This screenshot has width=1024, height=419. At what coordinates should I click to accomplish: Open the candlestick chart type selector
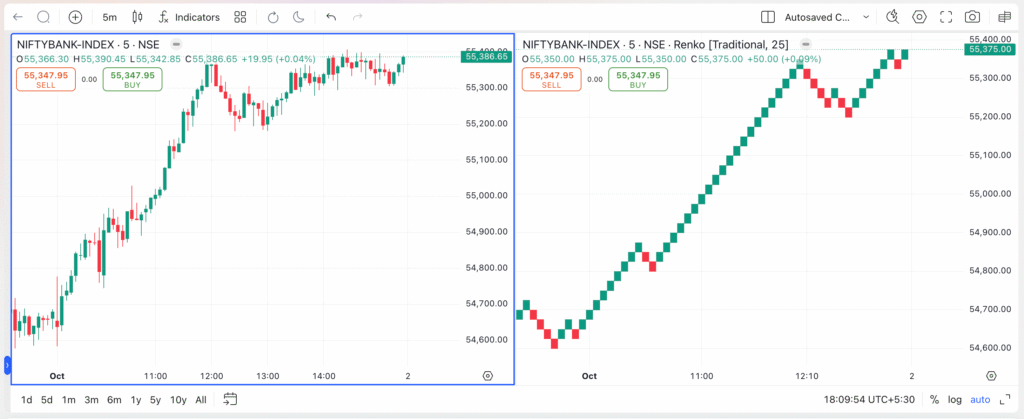[x=137, y=17]
